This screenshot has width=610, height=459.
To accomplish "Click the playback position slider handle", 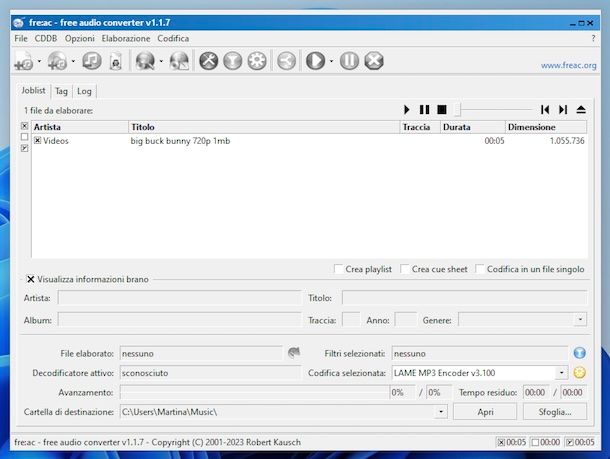I will click(458, 110).
